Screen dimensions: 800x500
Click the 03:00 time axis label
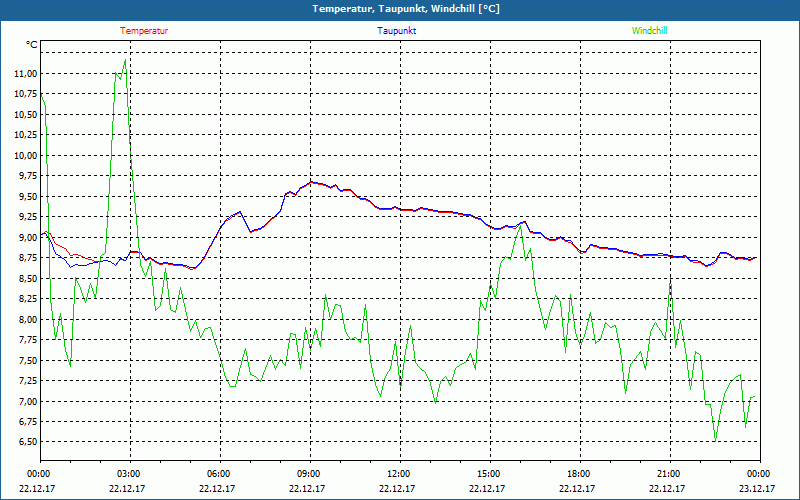128,473
